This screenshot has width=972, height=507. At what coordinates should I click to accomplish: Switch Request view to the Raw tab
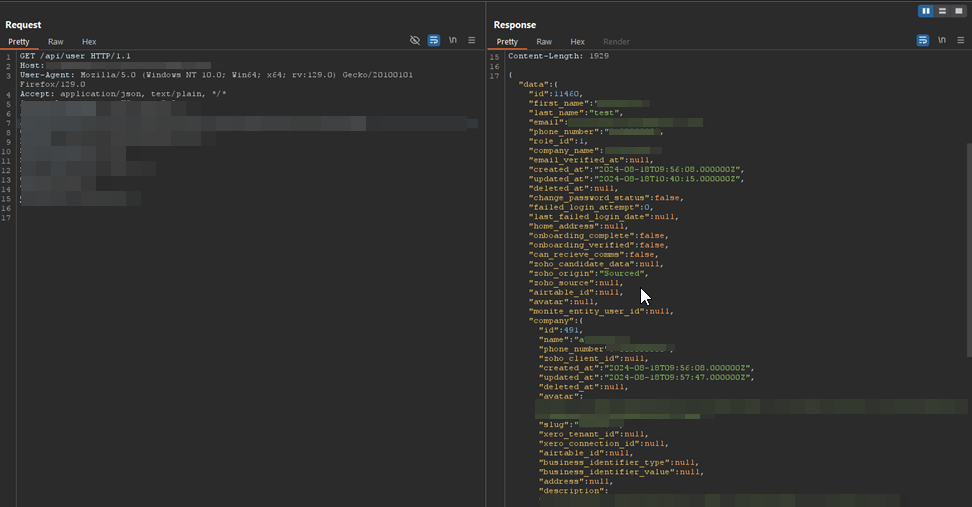56,42
